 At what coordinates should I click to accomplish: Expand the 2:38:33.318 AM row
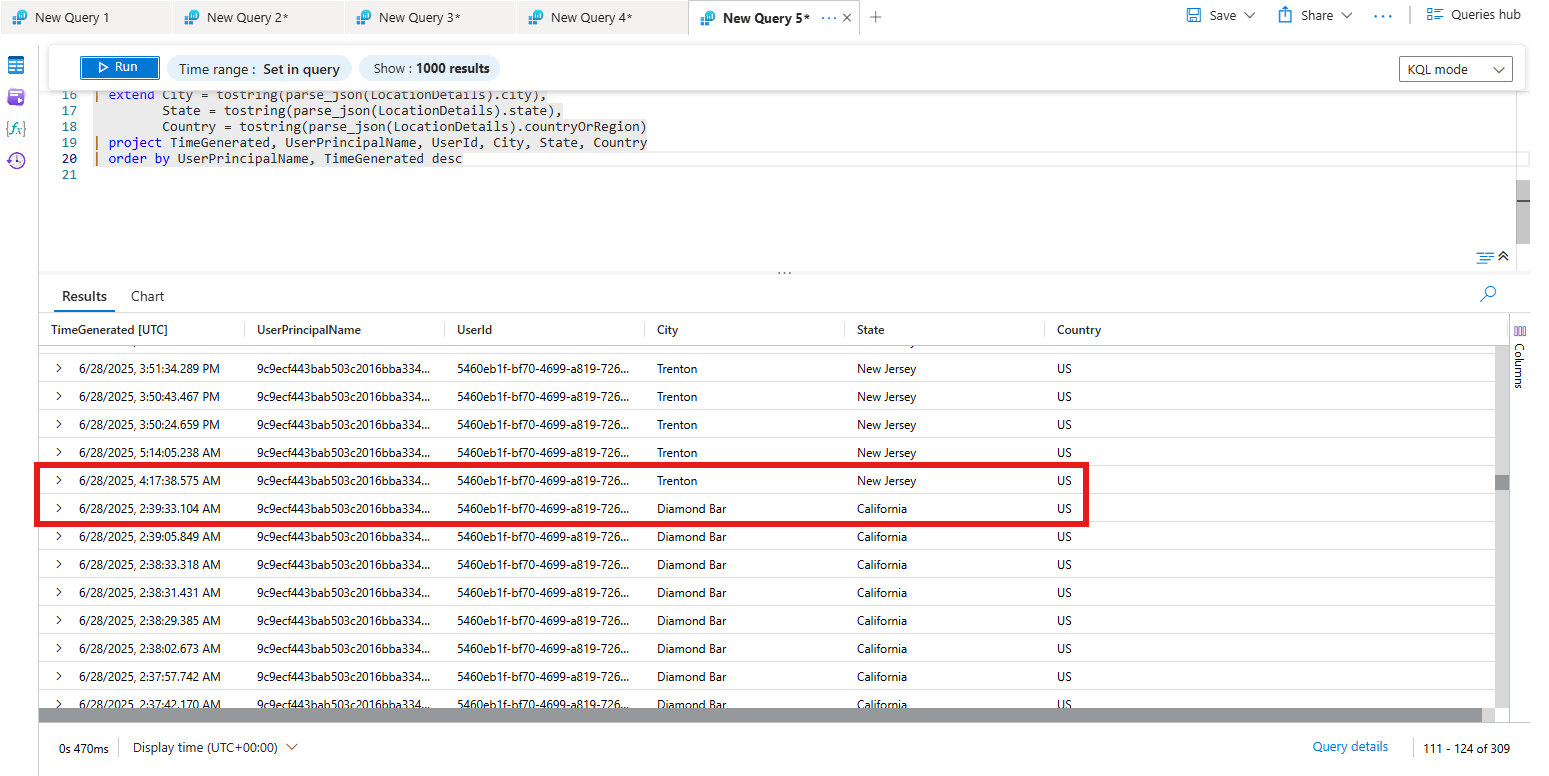point(59,565)
